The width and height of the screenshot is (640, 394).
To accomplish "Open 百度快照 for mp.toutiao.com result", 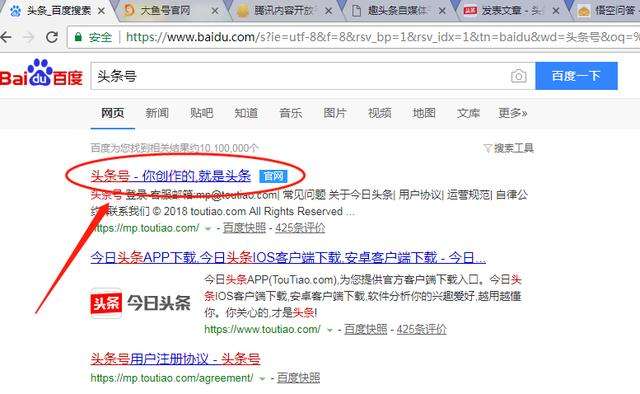I will click(x=244, y=228).
